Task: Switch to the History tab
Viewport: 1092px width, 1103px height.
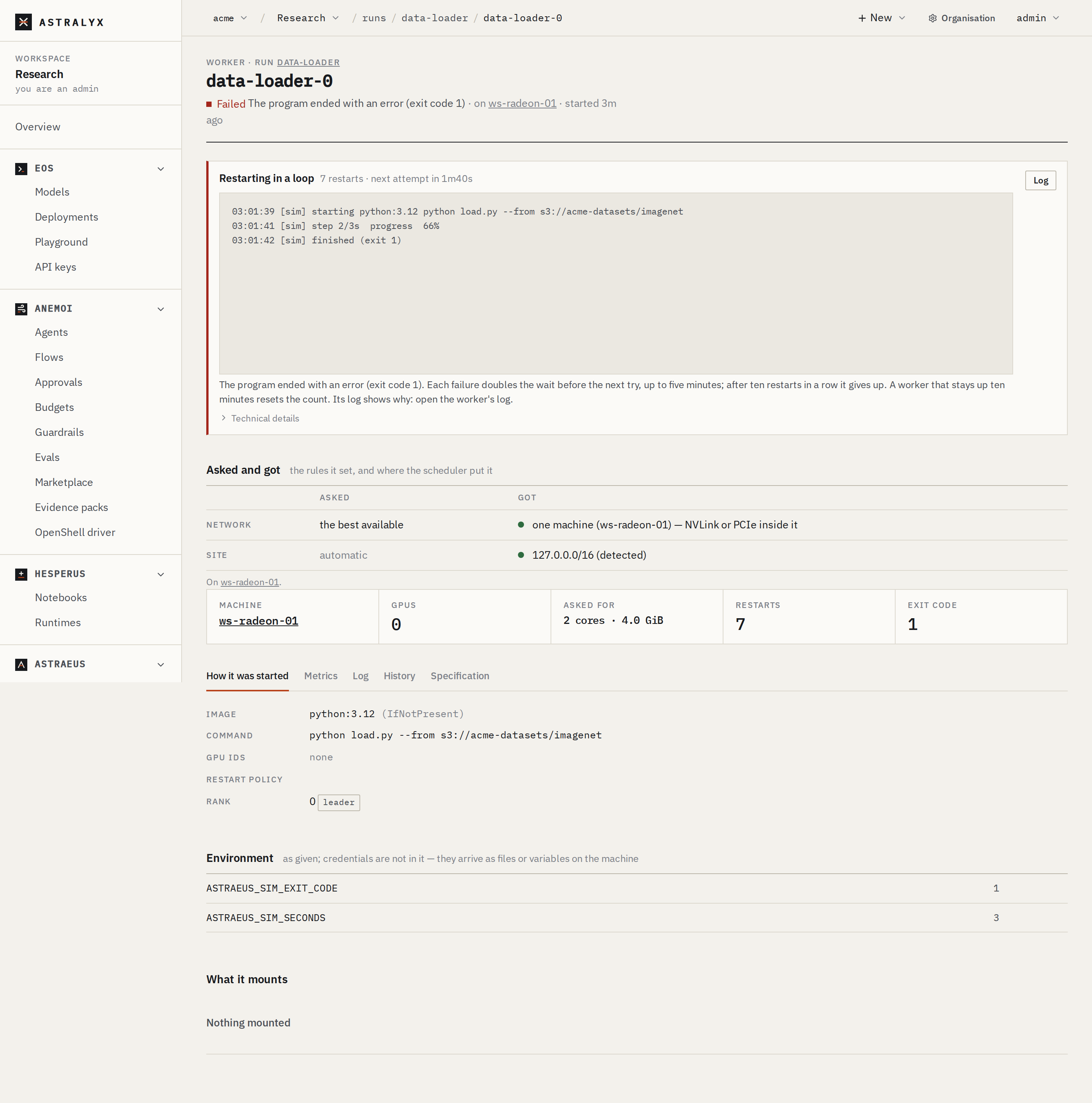Action: pos(399,676)
